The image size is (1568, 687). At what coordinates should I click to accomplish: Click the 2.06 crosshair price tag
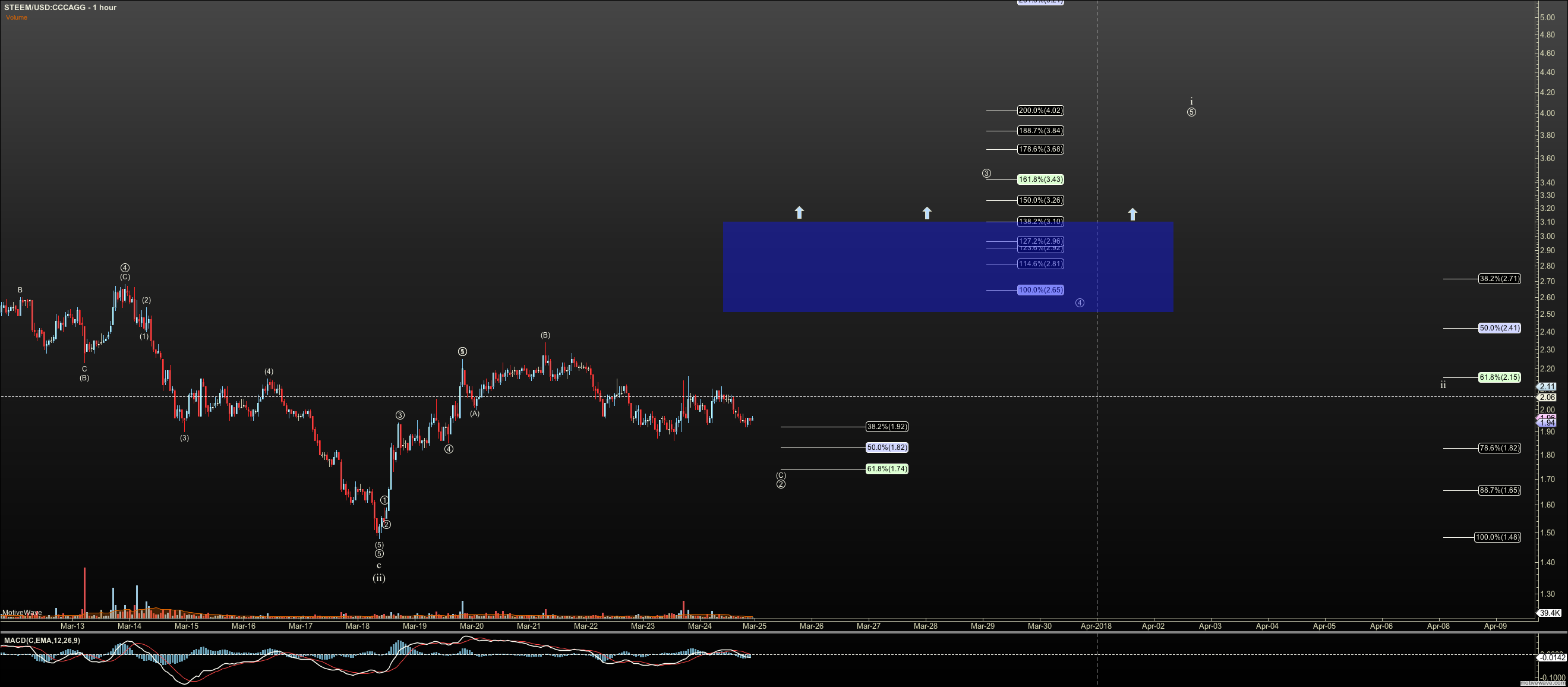click(1547, 397)
